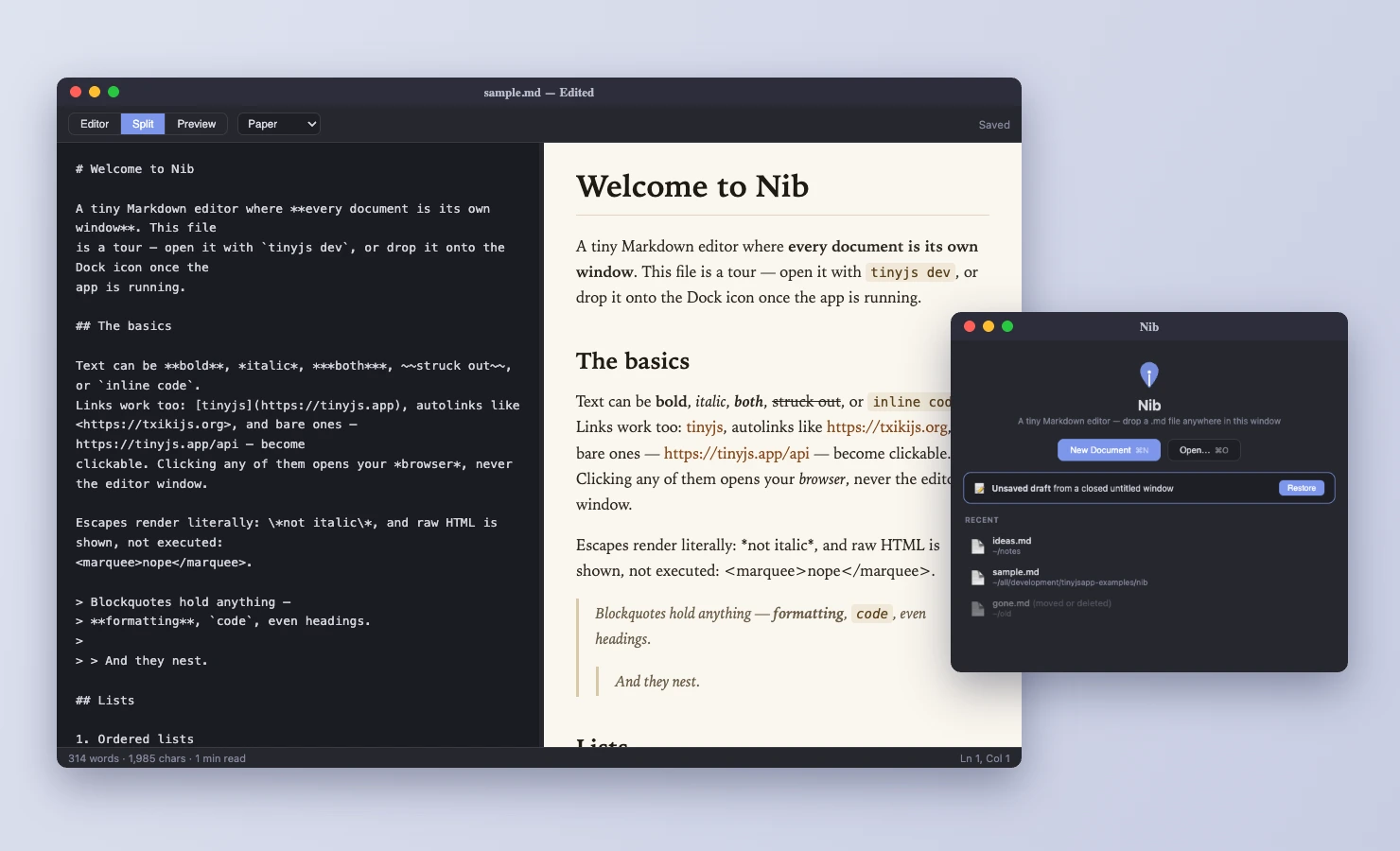
Task: Click the Saved status indicator
Action: tap(994, 125)
